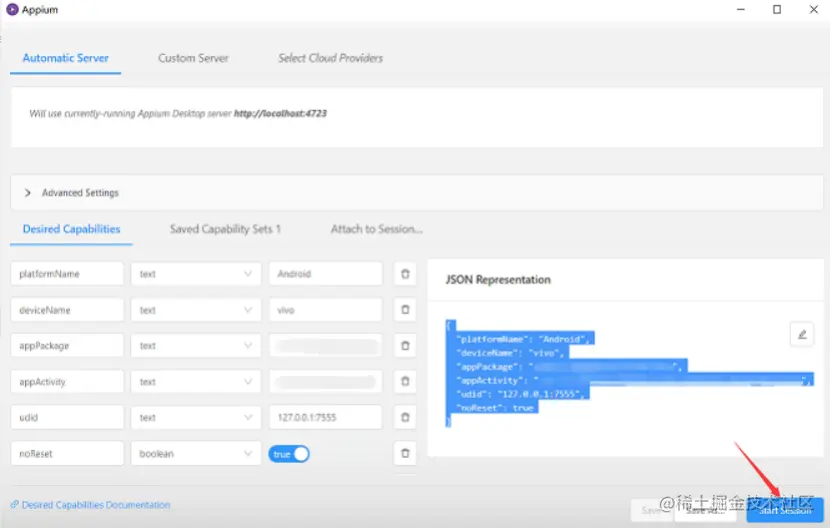Screen dimensions: 832x530
Task: Toggle the noReset boolean switch
Action: coord(289,455)
